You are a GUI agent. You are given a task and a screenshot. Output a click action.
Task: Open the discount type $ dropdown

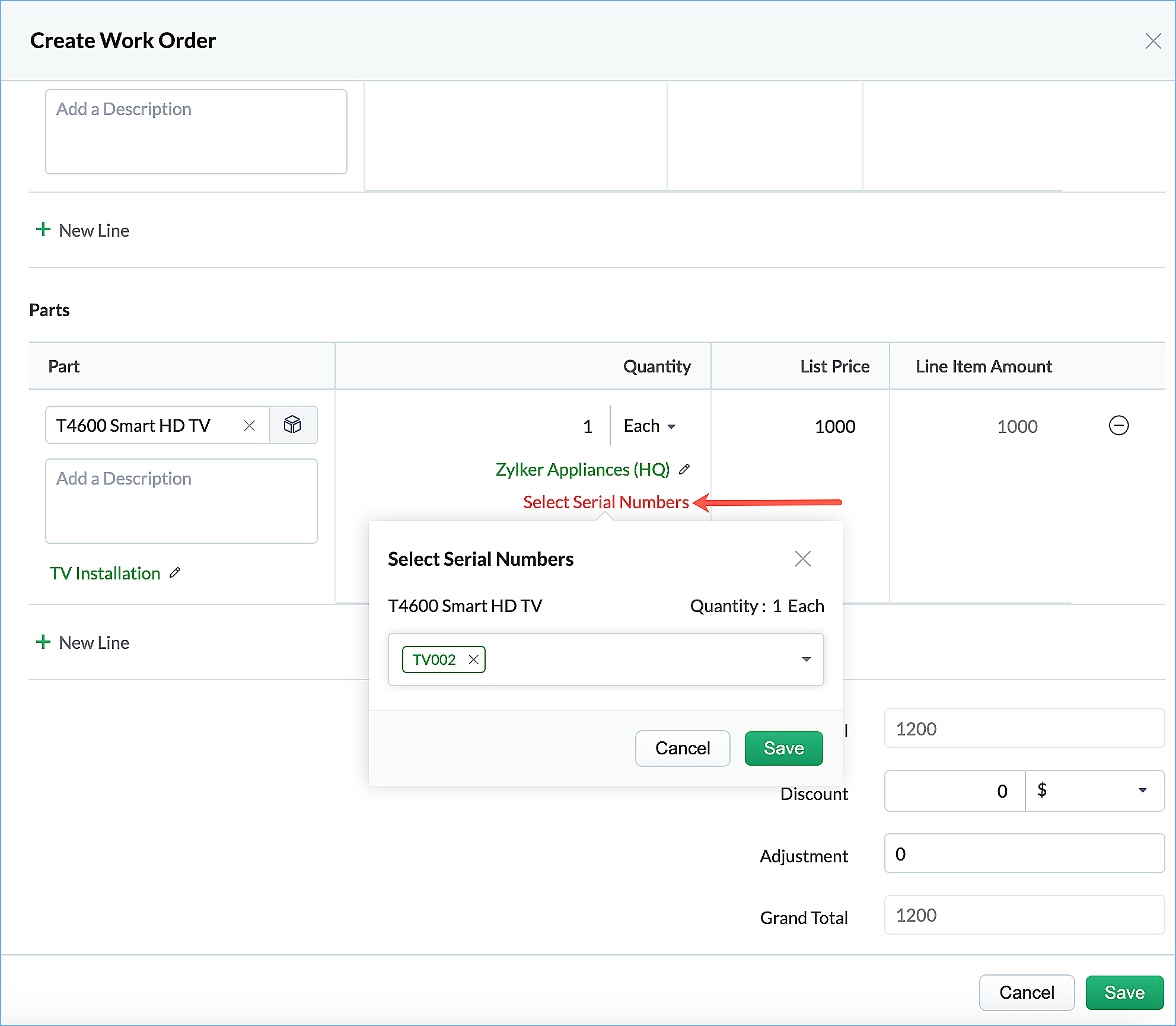tap(1094, 791)
